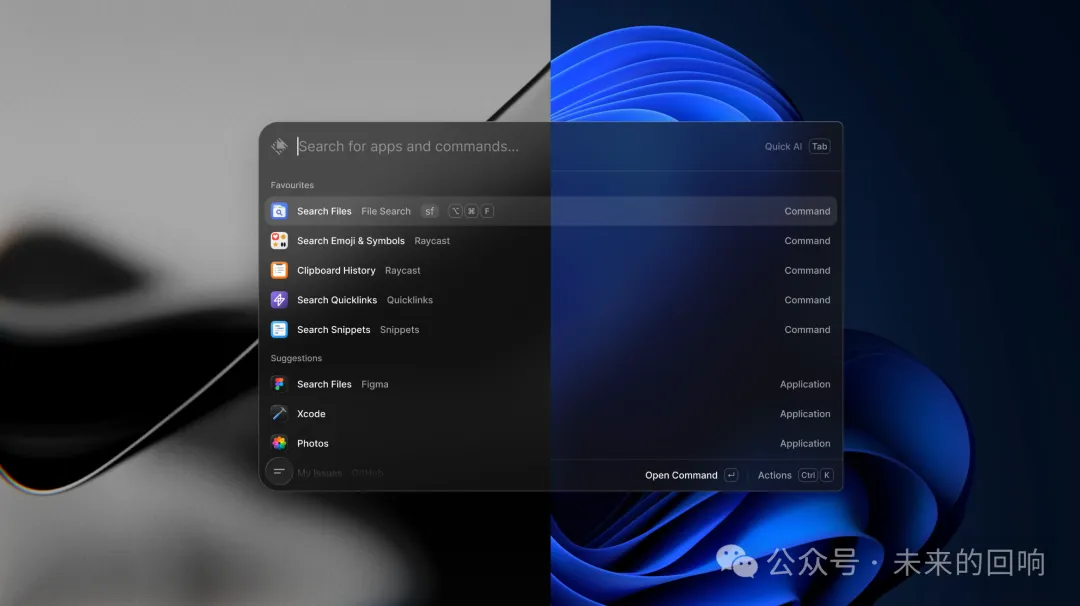Viewport: 1080px width, 606px height.
Task: Click Search Emoji & Symbols icon
Action: click(x=279, y=241)
